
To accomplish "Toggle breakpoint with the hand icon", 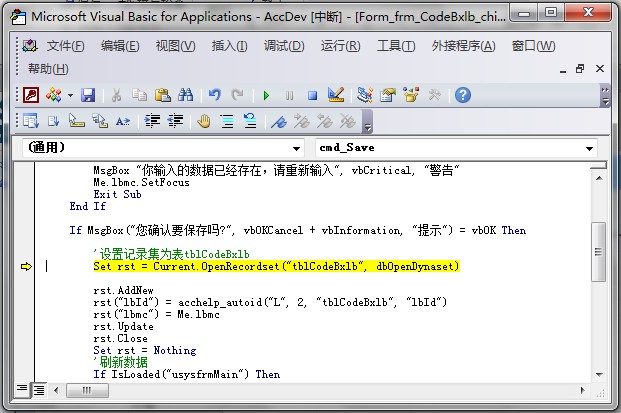I will click(x=204, y=121).
